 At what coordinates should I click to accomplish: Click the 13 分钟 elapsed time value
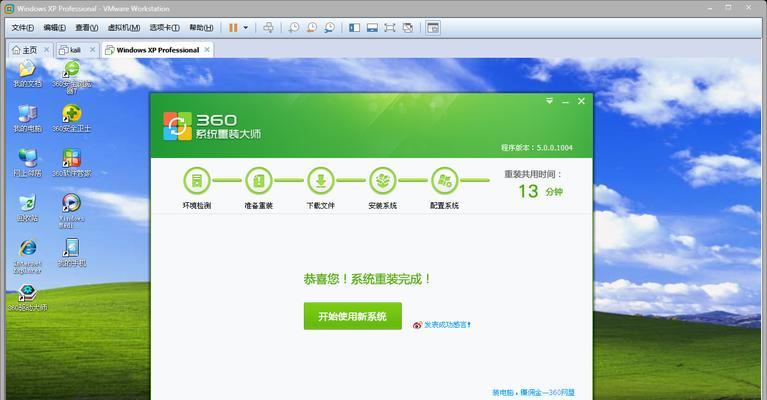541,191
